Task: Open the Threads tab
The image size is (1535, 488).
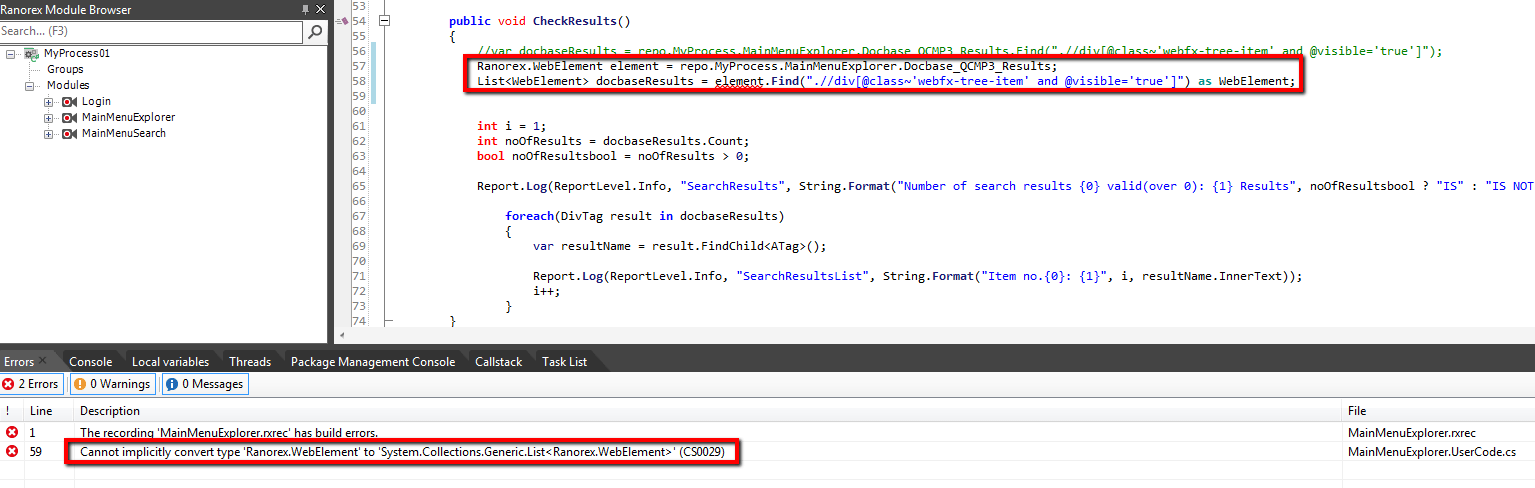Action: tap(250, 362)
